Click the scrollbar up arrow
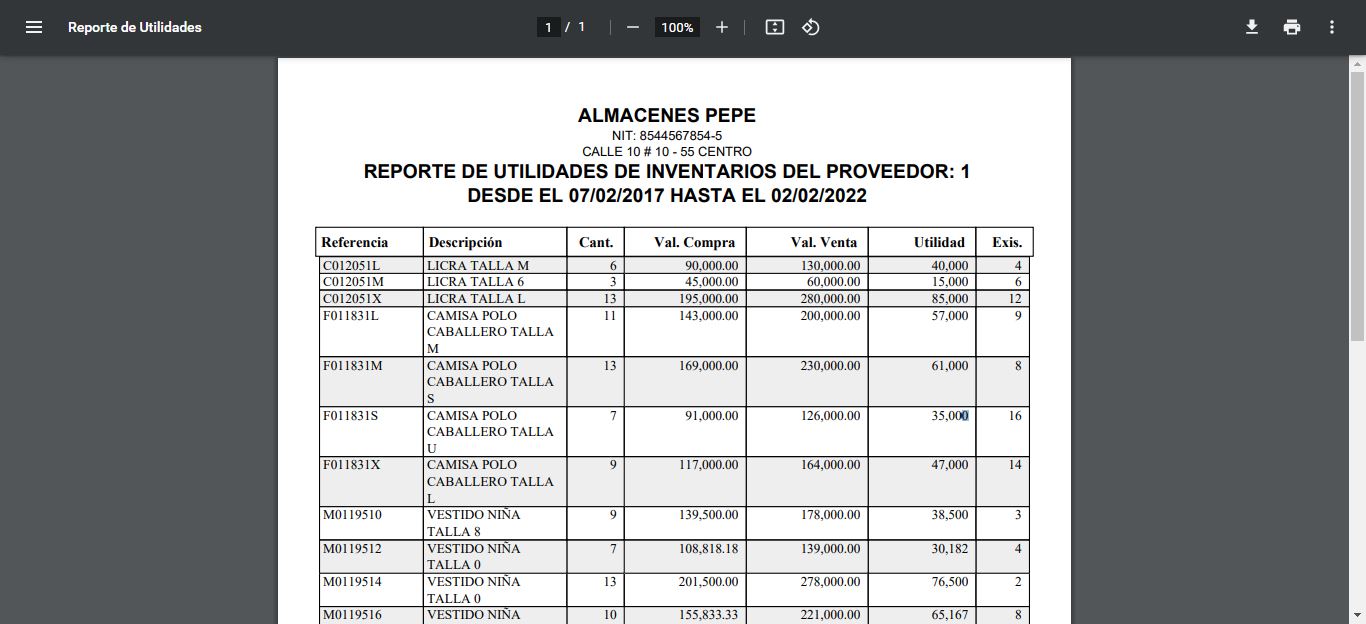Screen dimensions: 1366x624 [1358, 63]
